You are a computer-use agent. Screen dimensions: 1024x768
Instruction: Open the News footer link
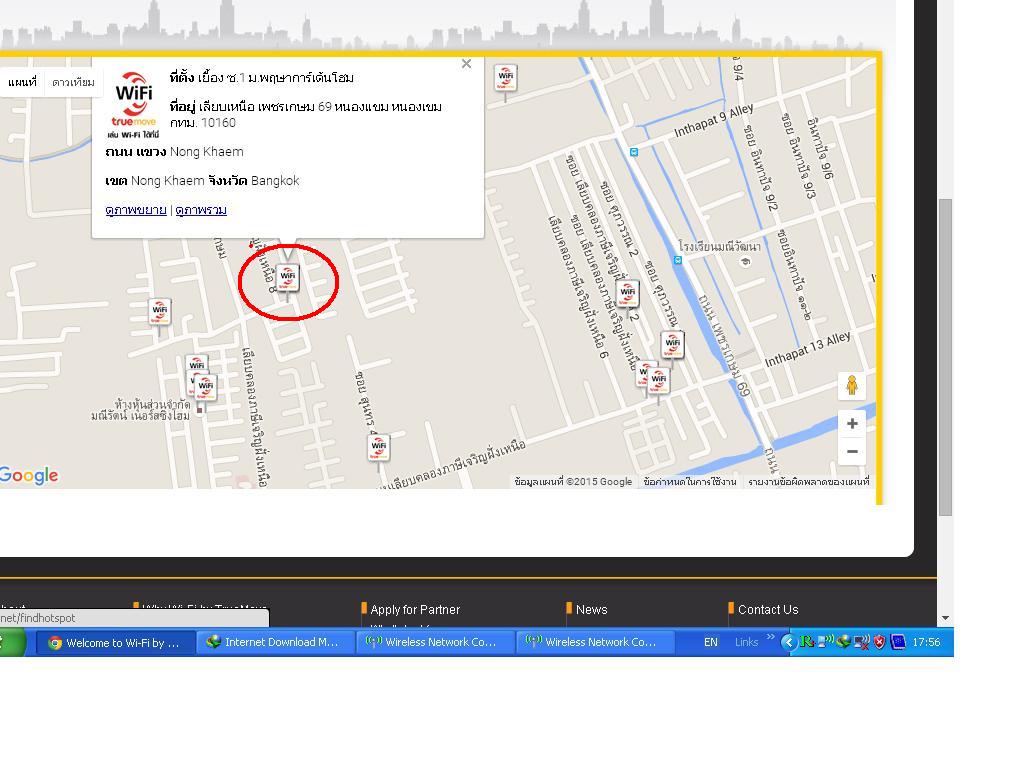coord(592,609)
